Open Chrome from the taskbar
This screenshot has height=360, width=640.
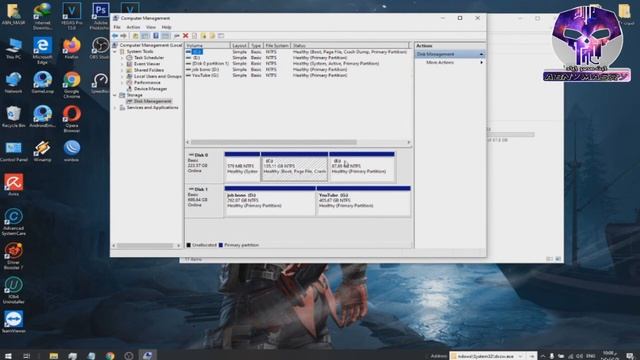[110, 356]
